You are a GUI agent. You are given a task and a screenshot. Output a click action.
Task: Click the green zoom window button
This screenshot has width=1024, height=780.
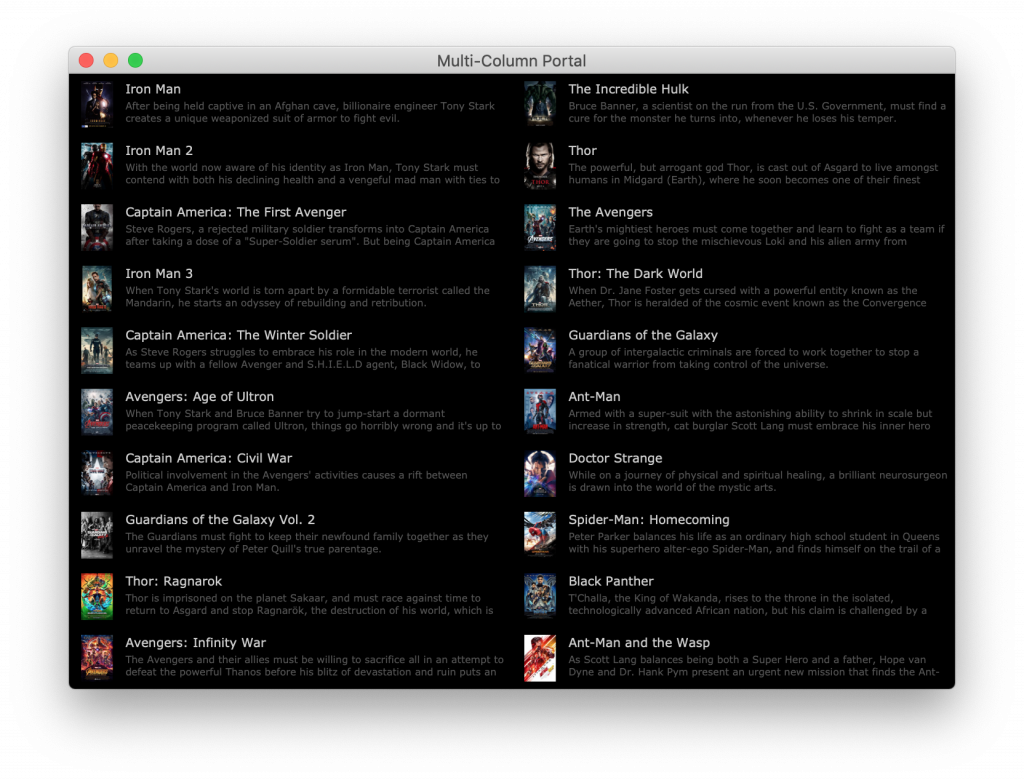click(135, 61)
